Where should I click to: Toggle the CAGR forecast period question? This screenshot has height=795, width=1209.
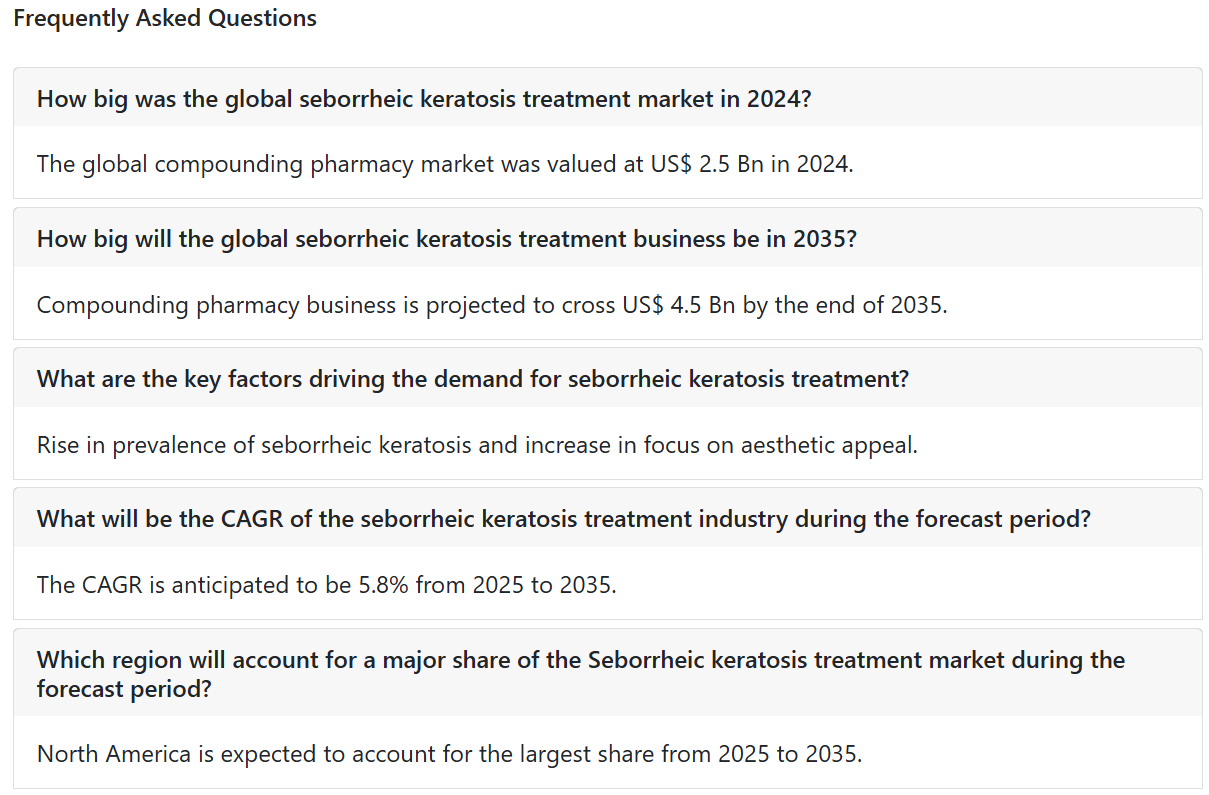pyautogui.click(x=607, y=519)
